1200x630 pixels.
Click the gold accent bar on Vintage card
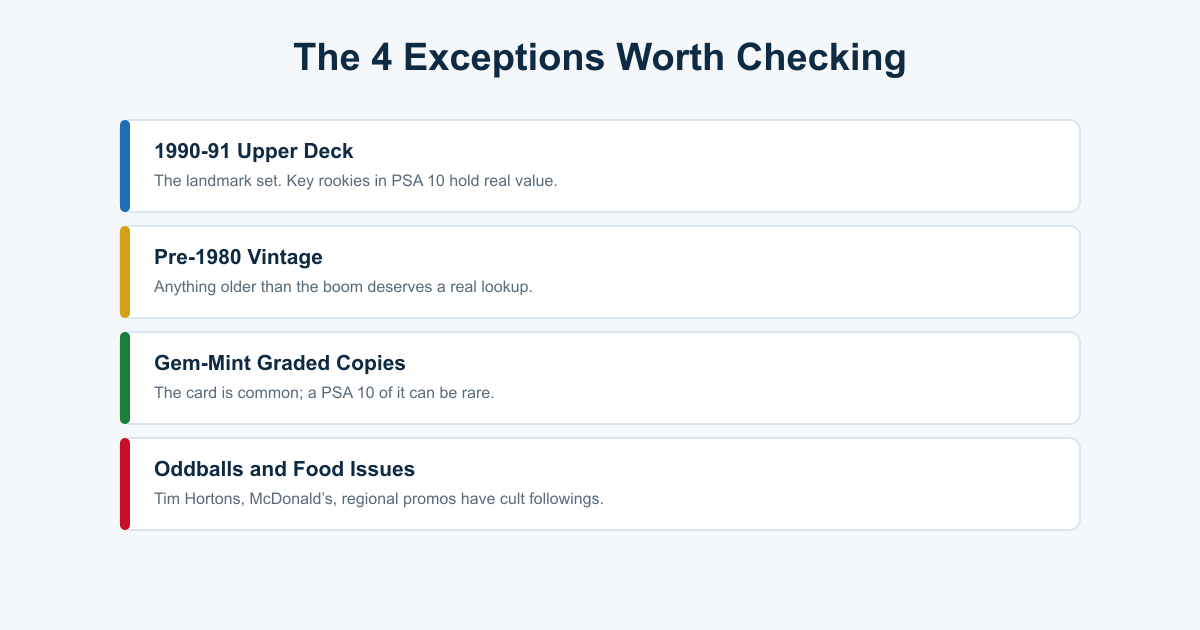pos(125,272)
